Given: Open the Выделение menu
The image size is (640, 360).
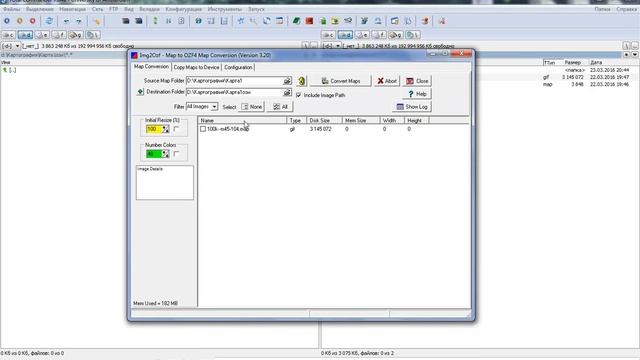Looking at the screenshot, I should point(40,9).
